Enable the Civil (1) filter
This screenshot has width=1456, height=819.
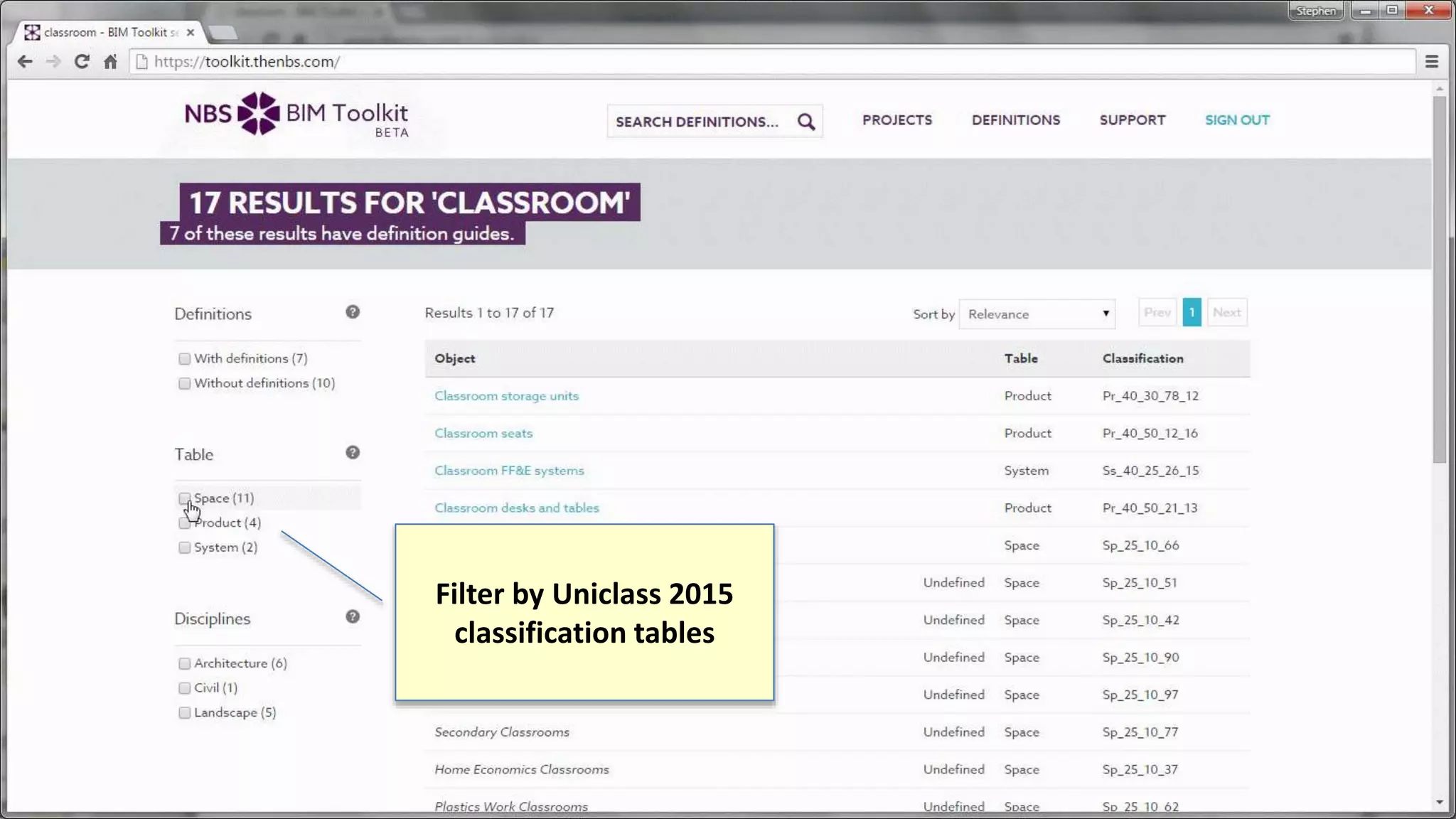coord(185,688)
